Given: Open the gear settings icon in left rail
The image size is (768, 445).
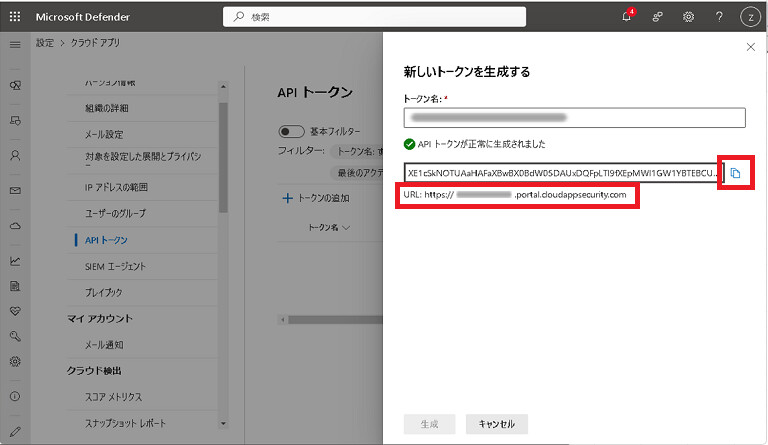Looking at the screenshot, I should (x=15, y=361).
